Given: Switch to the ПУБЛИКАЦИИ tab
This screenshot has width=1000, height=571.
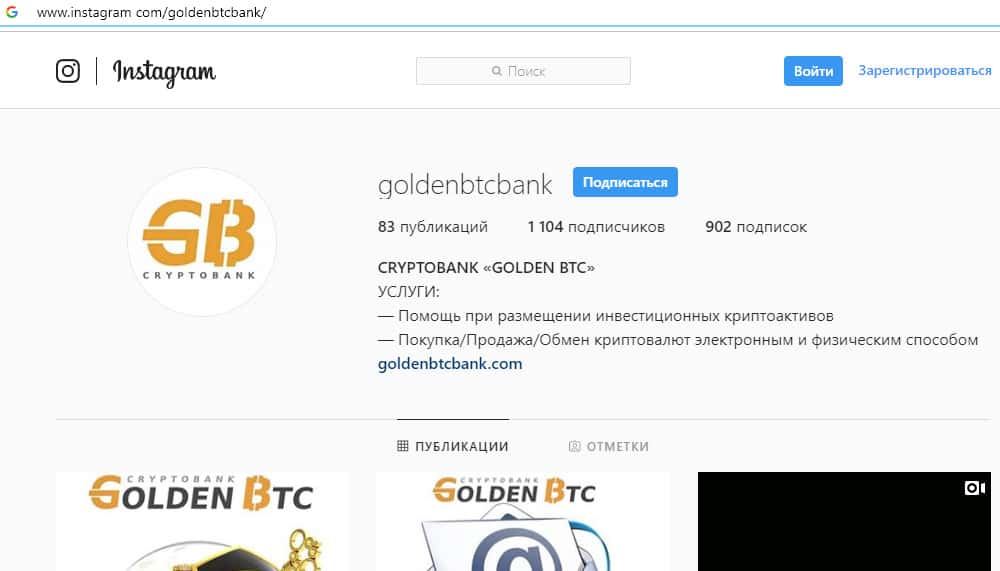Looking at the screenshot, I should tap(453, 446).
